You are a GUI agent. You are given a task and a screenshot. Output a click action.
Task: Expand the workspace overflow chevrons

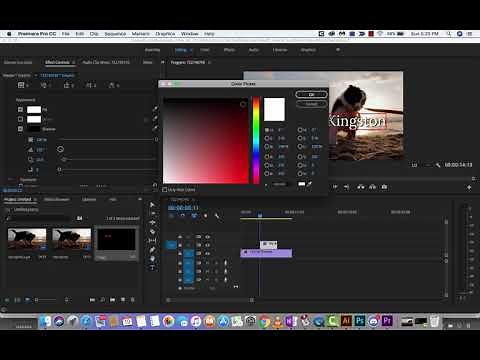(338, 50)
